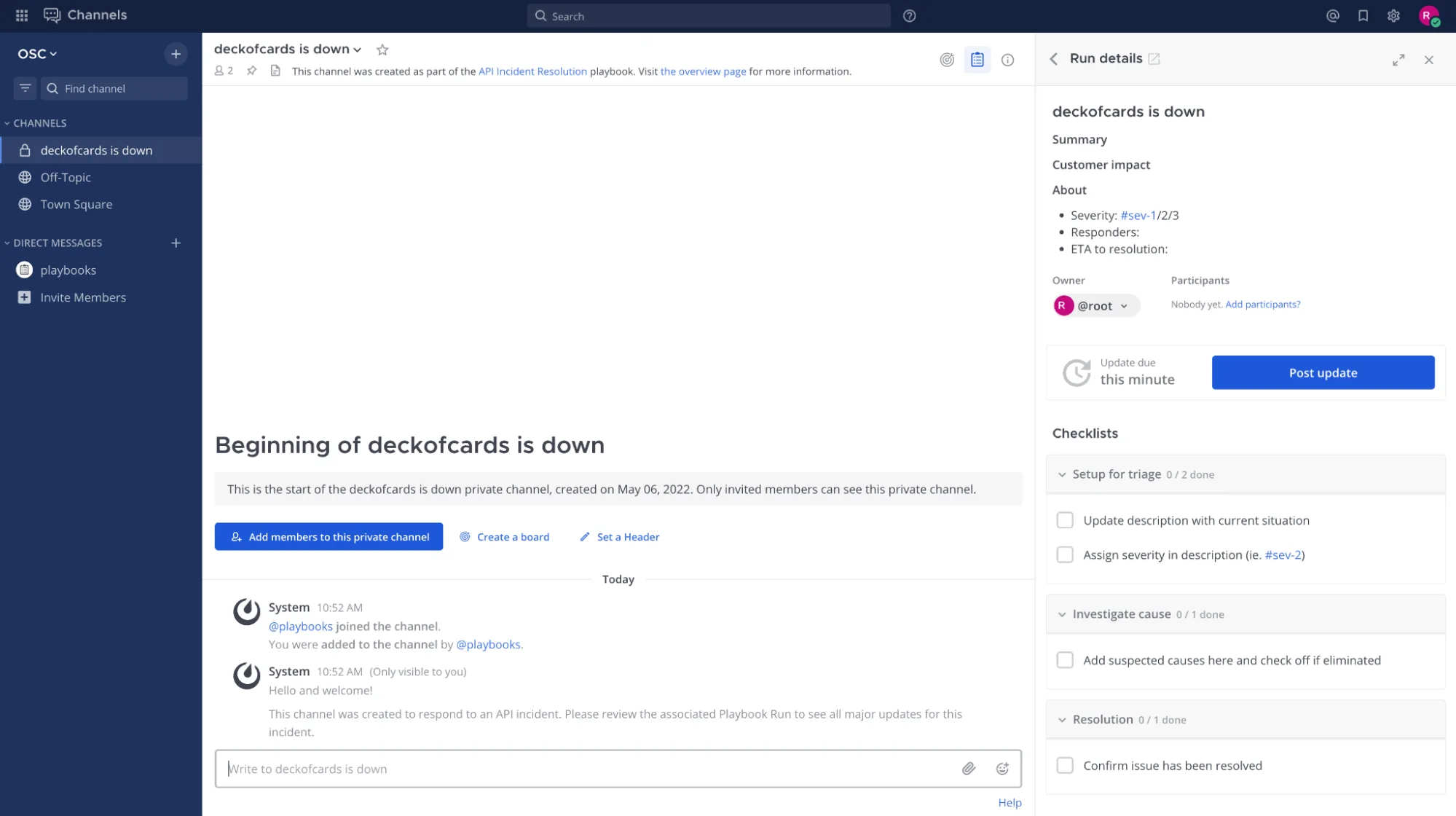Check Confirm issue has been resolved
This screenshot has width=1456, height=816.
point(1064,766)
